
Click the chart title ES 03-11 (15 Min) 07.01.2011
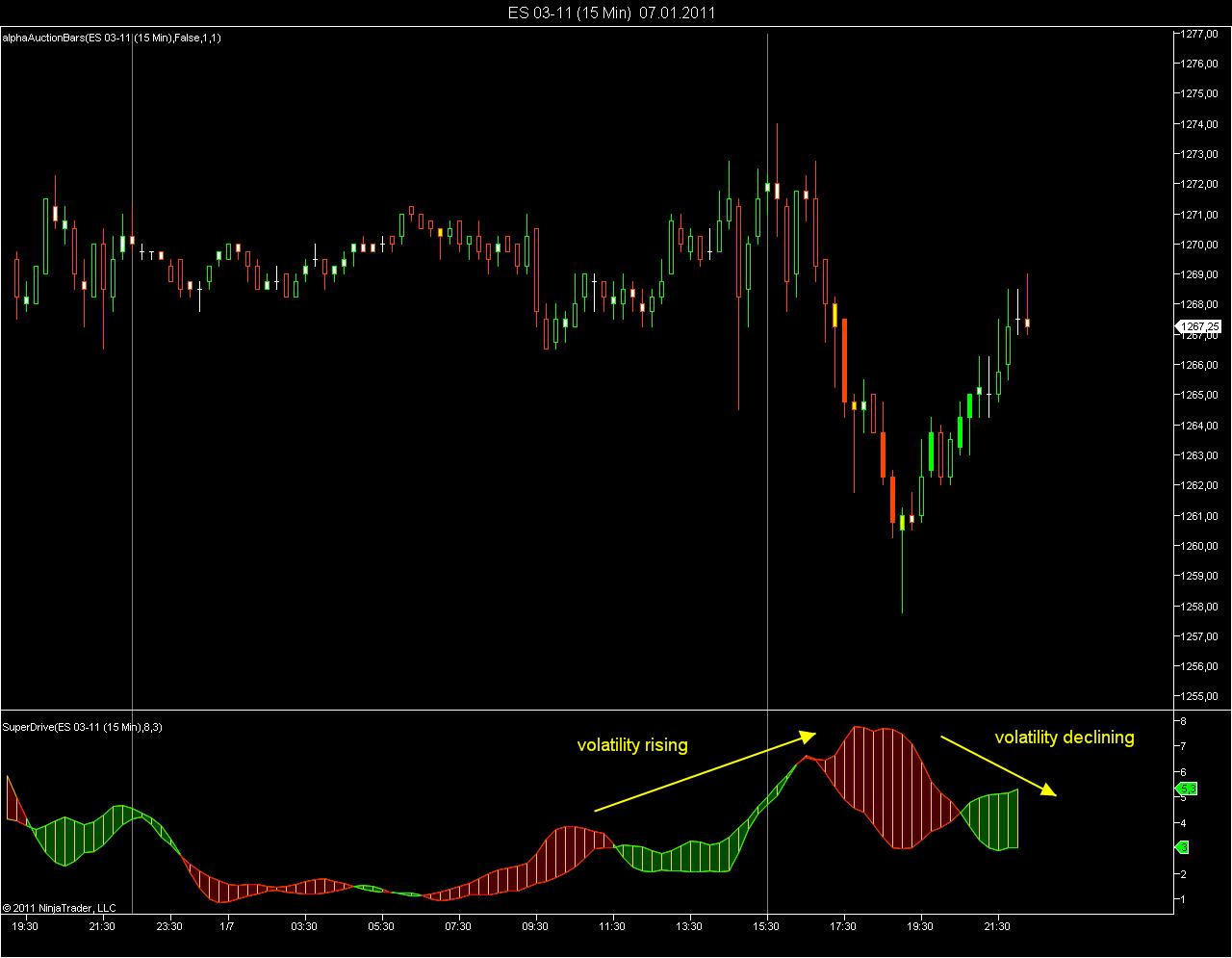(x=611, y=13)
